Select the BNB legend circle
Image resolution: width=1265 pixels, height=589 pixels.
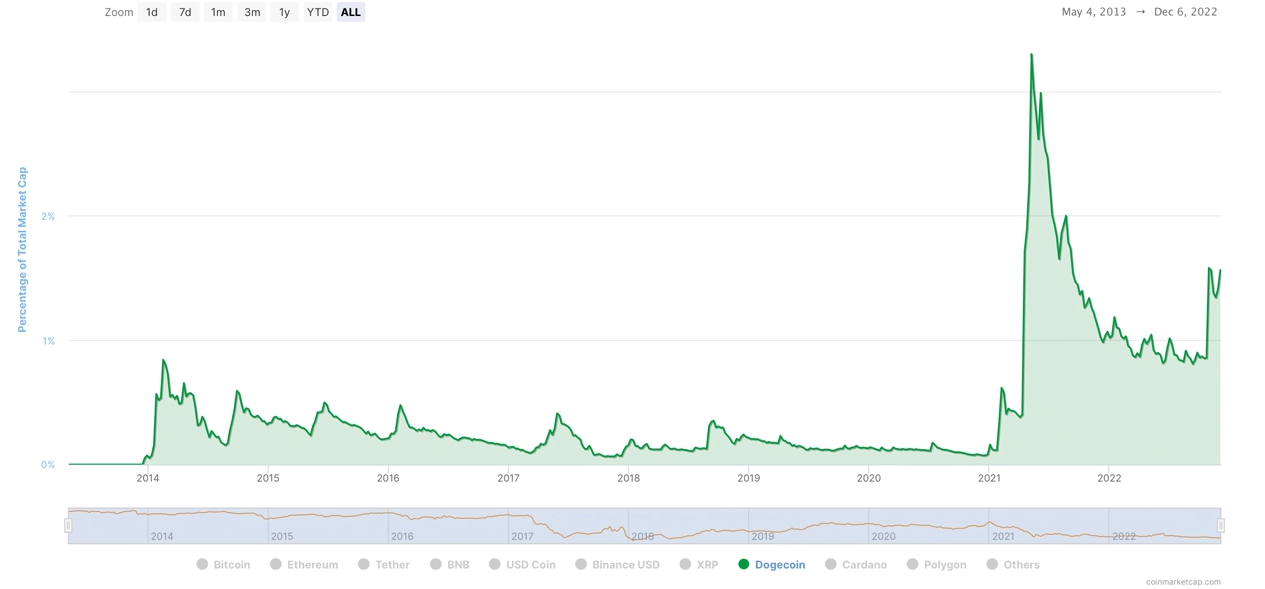click(x=434, y=564)
